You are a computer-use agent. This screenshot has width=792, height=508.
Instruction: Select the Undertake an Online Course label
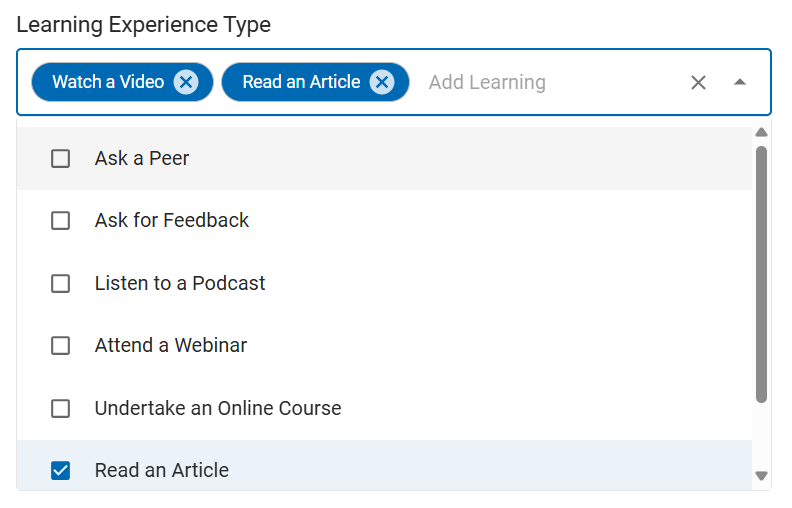coord(218,408)
